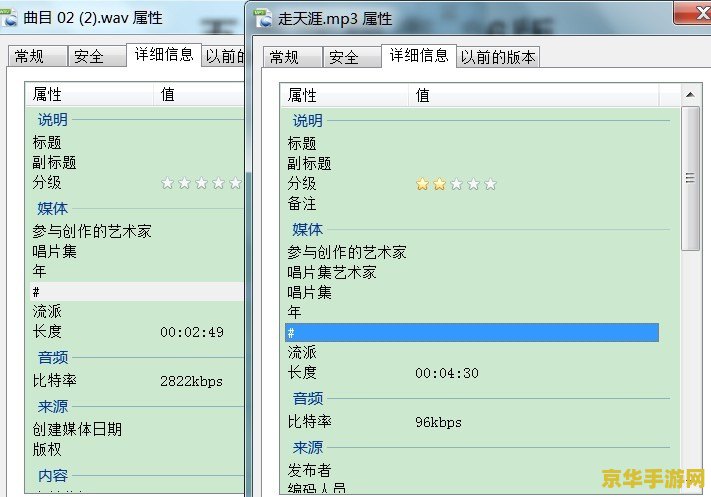Set rating to two stars in mp3 window
The height and width of the screenshot is (497, 711).
point(439,184)
